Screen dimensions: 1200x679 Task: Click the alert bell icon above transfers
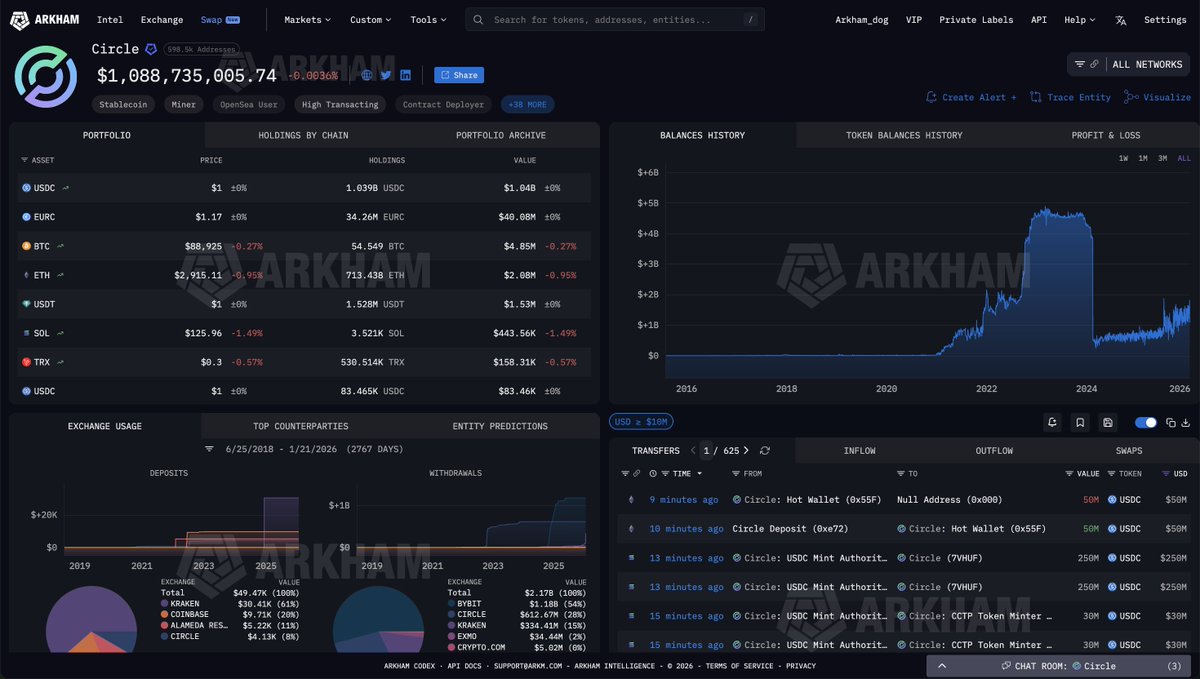coord(1052,423)
